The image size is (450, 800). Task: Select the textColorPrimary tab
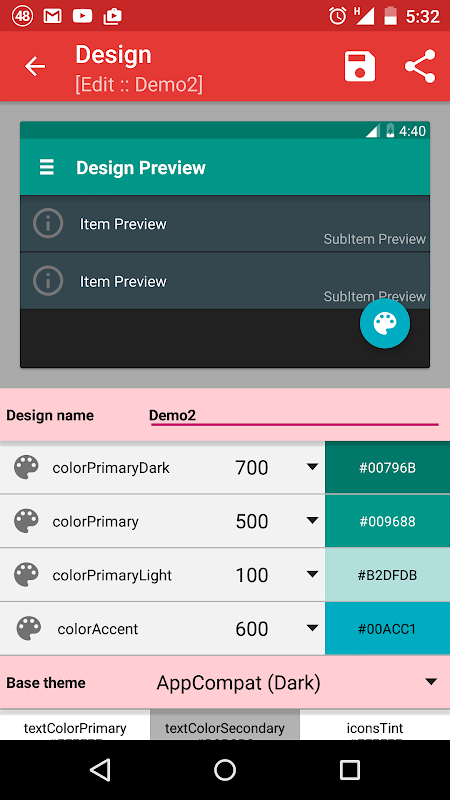(x=75, y=724)
